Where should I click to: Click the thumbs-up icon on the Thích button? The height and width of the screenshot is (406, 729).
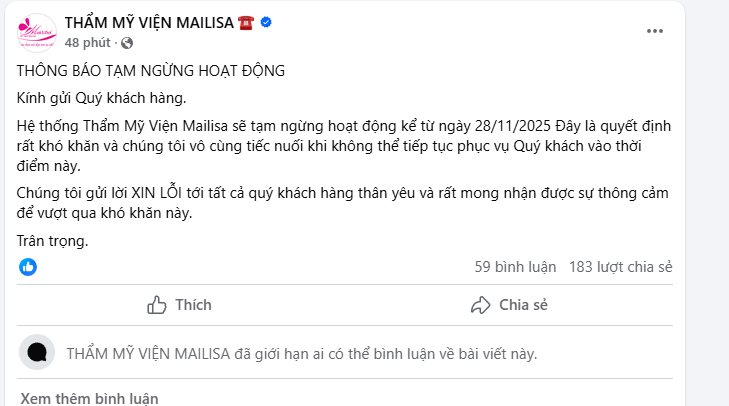(156, 305)
